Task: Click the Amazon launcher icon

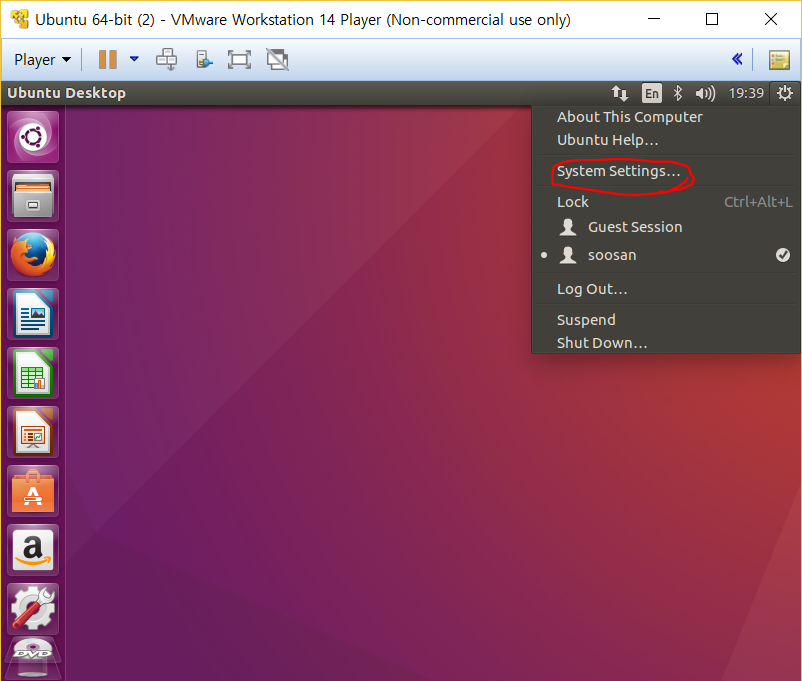Action: 34,550
